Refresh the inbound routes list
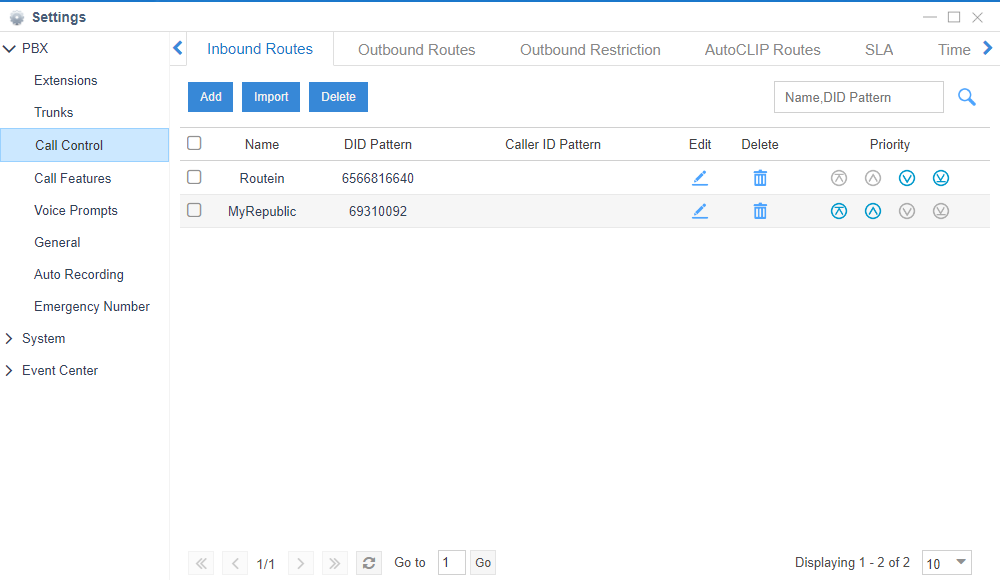 pos(368,562)
